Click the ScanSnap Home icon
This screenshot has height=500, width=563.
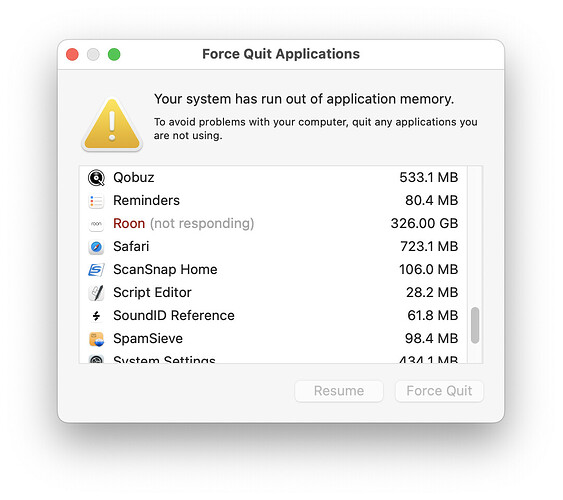pos(96,270)
